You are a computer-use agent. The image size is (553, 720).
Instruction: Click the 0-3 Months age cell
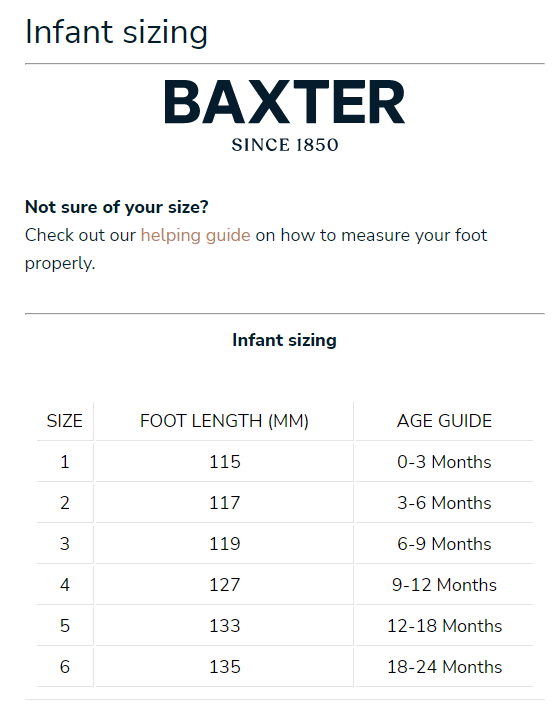pos(444,461)
